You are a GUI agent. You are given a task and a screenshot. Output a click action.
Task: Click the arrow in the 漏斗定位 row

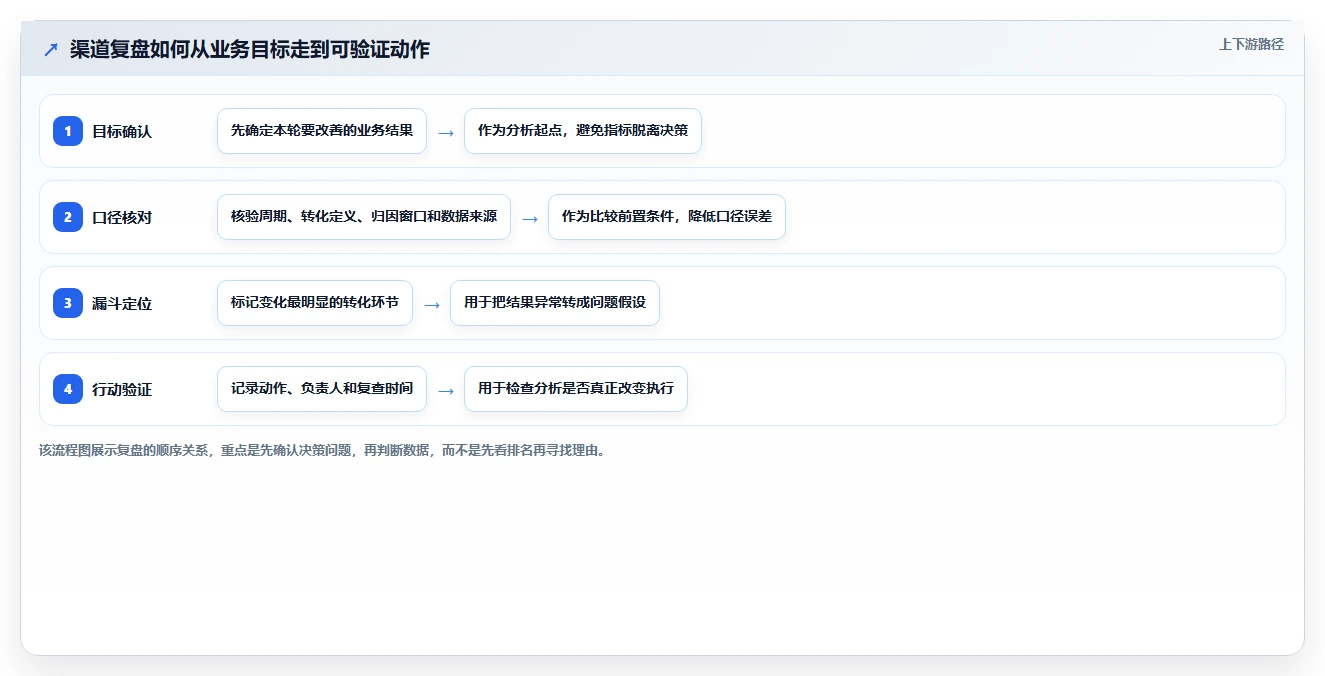pos(432,304)
